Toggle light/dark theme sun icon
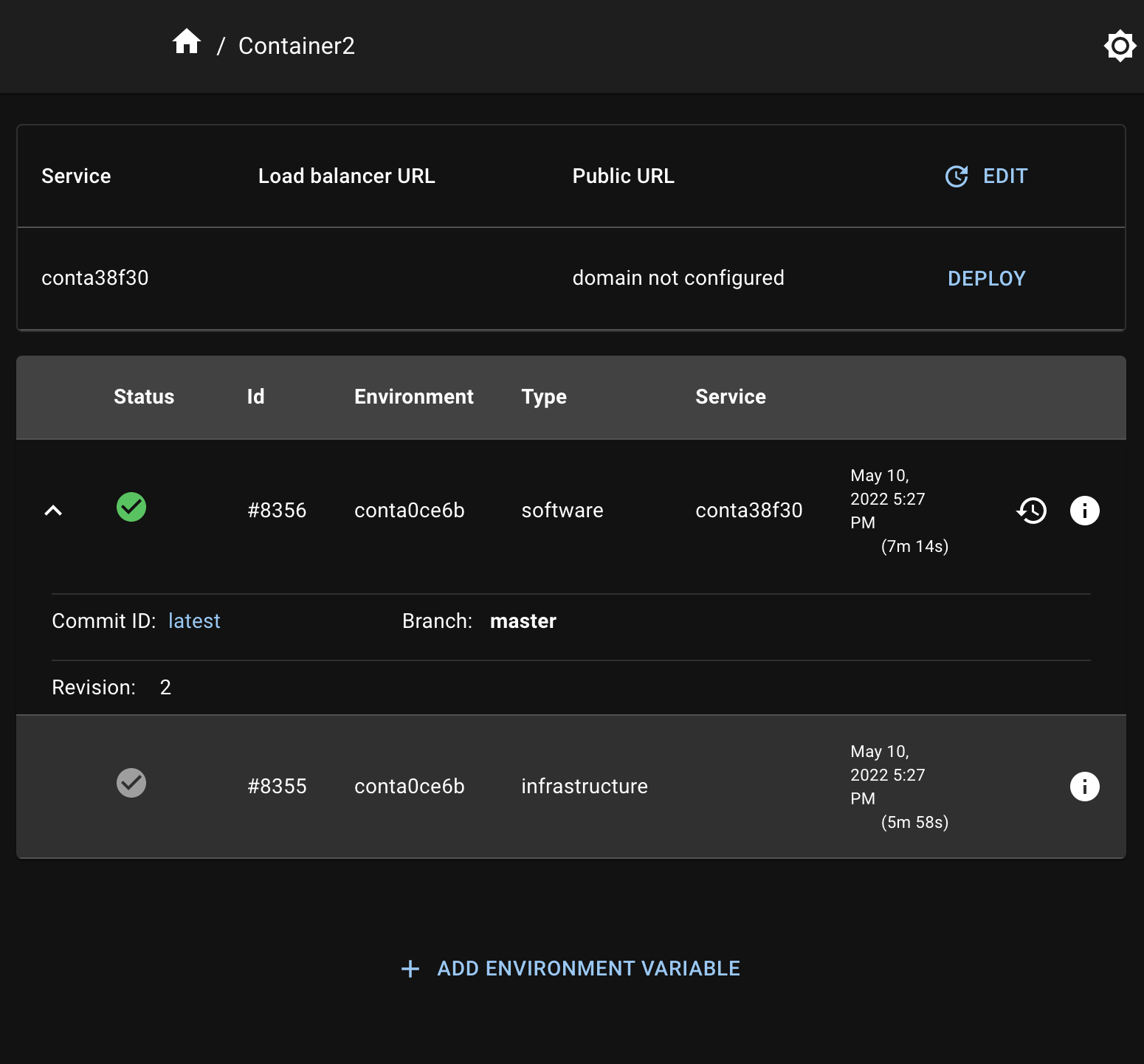Screen dimensions: 1144x1064 [x=1120, y=46]
